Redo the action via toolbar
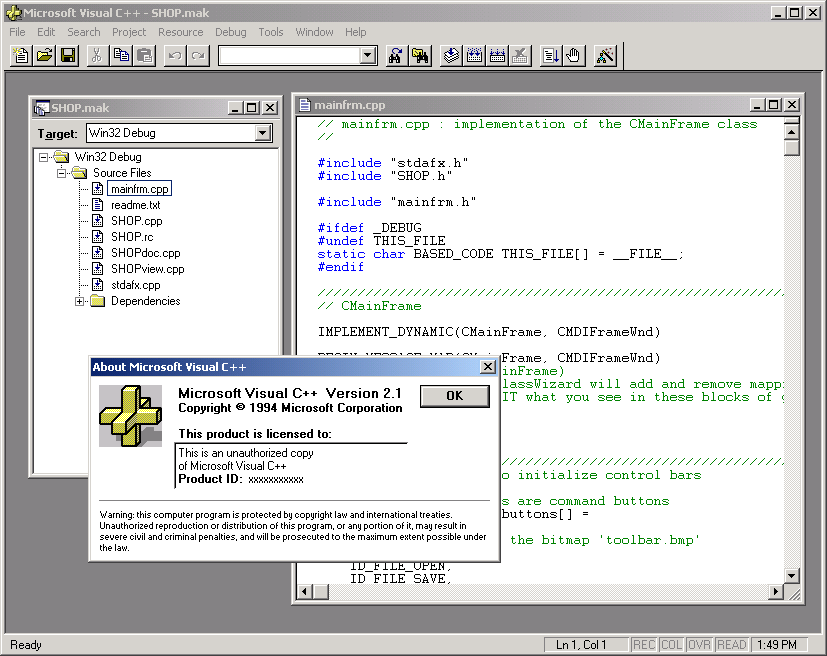Image resolution: width=827 pixels, height=656 pixels. (198, 55)
